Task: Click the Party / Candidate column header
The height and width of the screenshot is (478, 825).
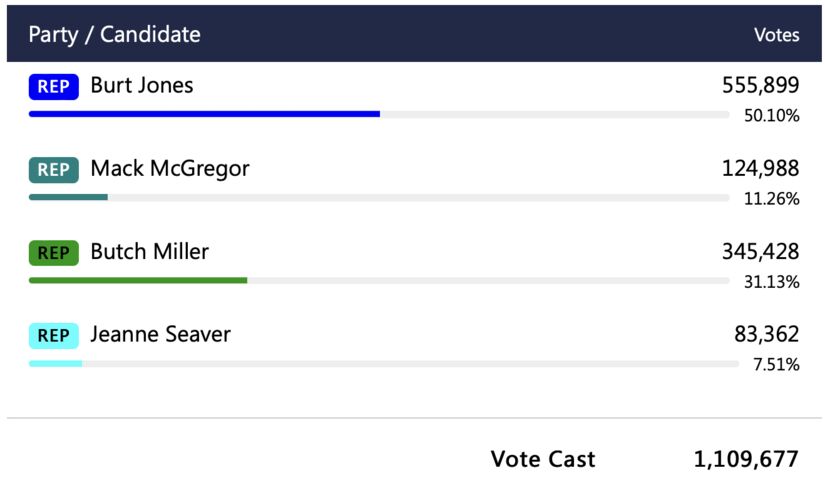Action: pos(114,34)
